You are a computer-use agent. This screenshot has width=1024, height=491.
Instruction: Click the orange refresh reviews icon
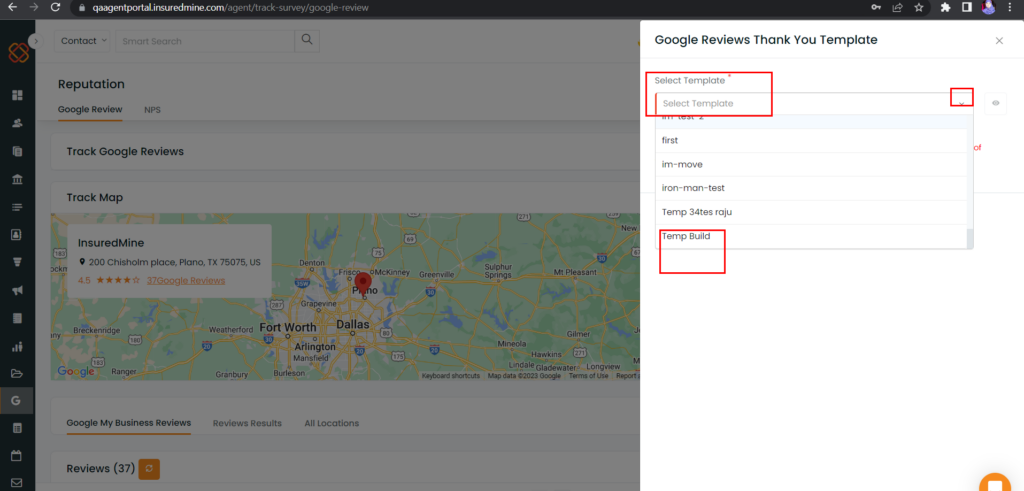click(149, 469)
